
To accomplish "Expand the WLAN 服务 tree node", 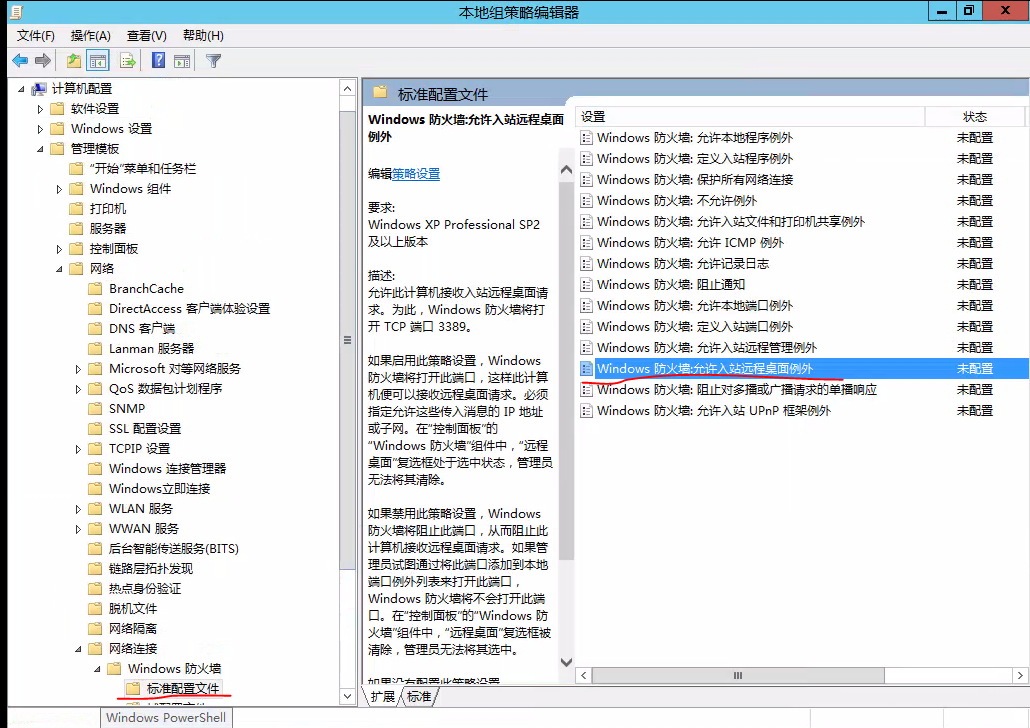I will tap(78, 509).
